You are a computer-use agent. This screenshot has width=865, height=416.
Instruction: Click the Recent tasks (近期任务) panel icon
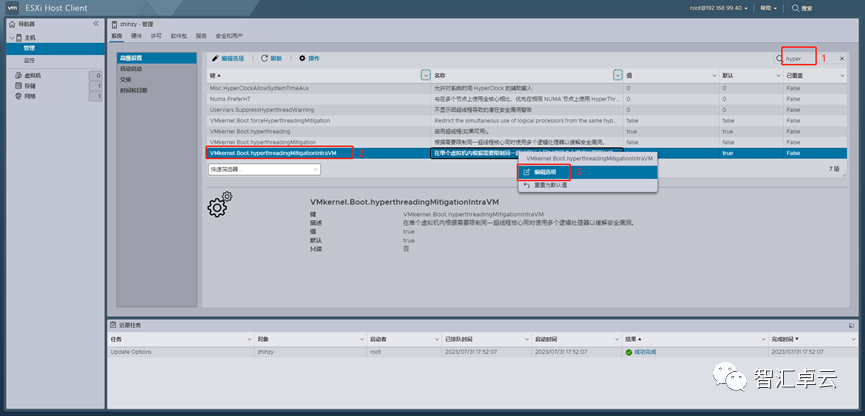(113, 325)
